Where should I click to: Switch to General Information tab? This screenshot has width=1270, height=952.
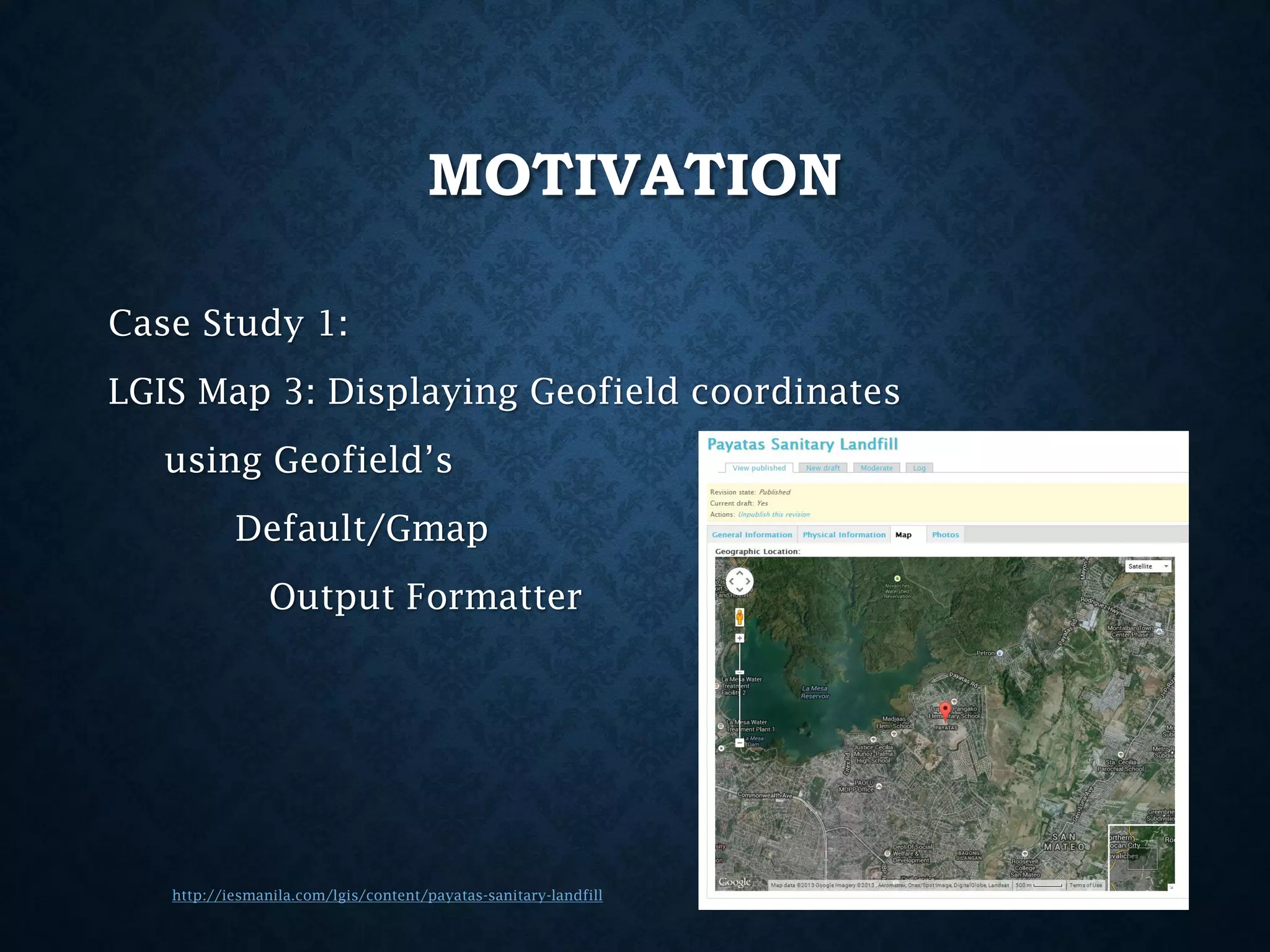(x=752, y=535)
